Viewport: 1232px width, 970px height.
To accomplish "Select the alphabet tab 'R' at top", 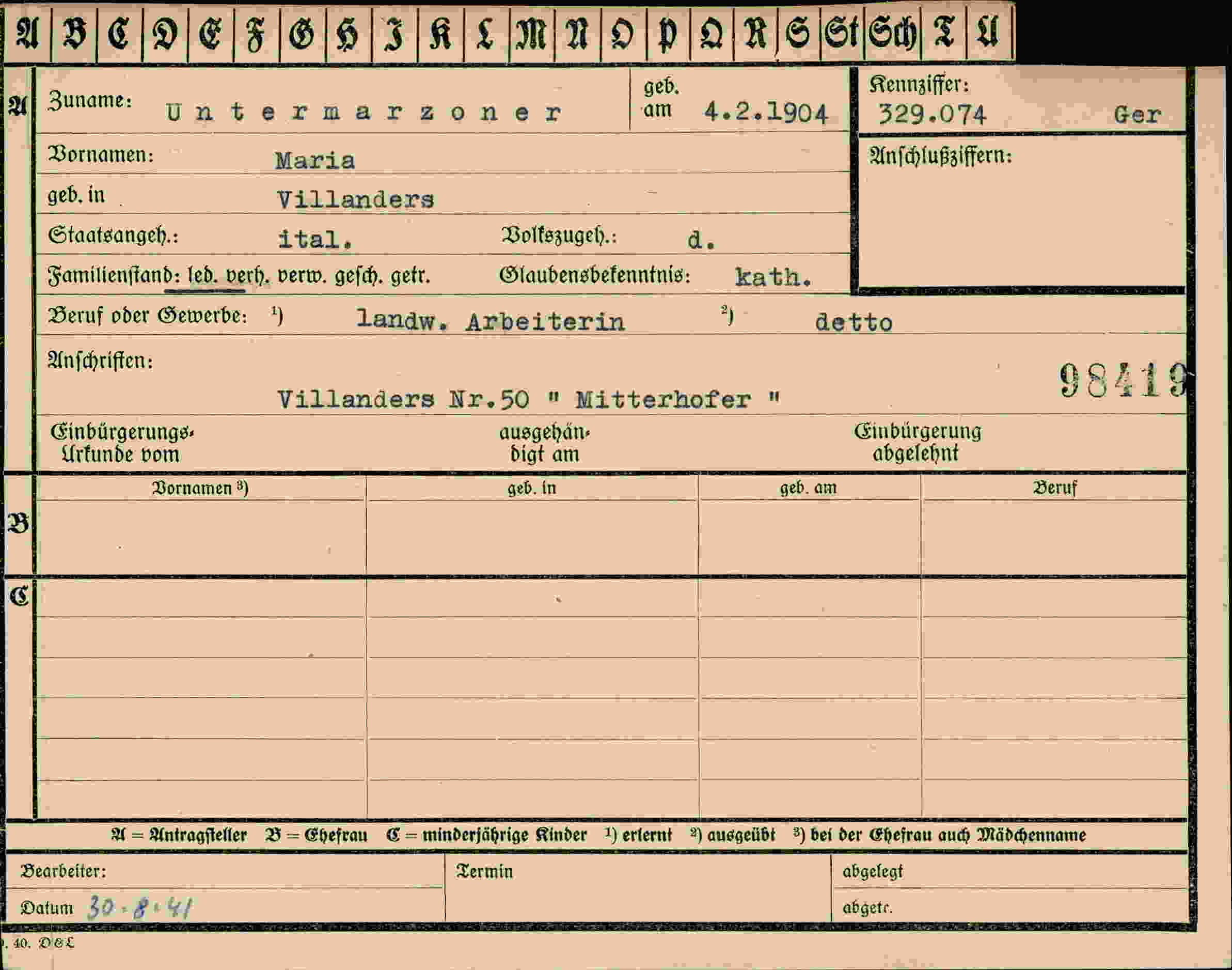I will [x=755, y=33].
